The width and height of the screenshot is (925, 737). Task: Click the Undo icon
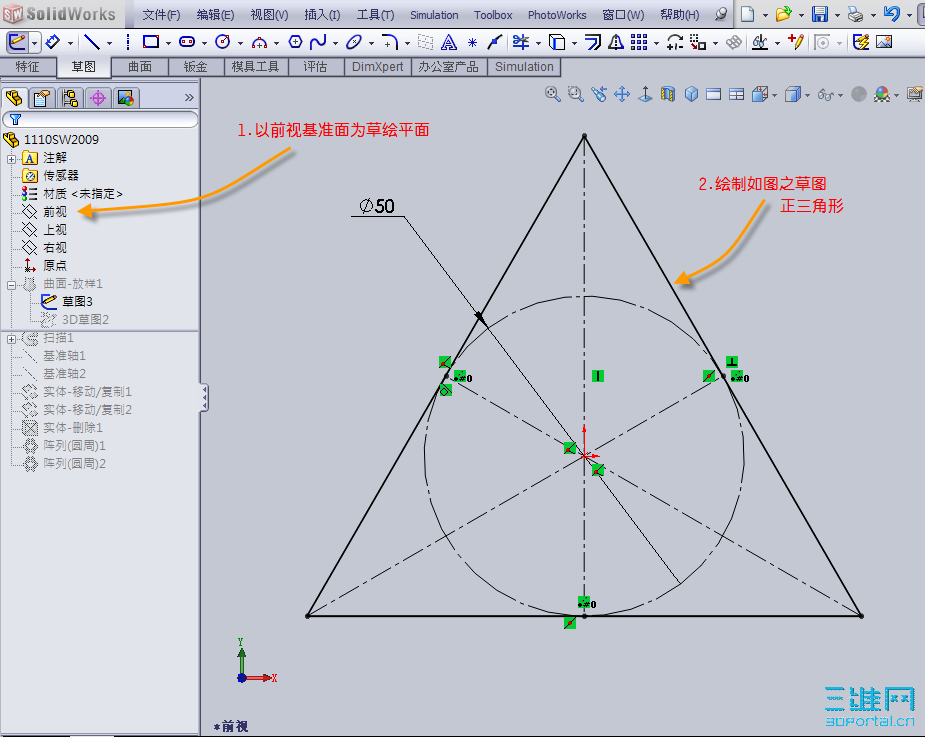(x=891, y=14)
